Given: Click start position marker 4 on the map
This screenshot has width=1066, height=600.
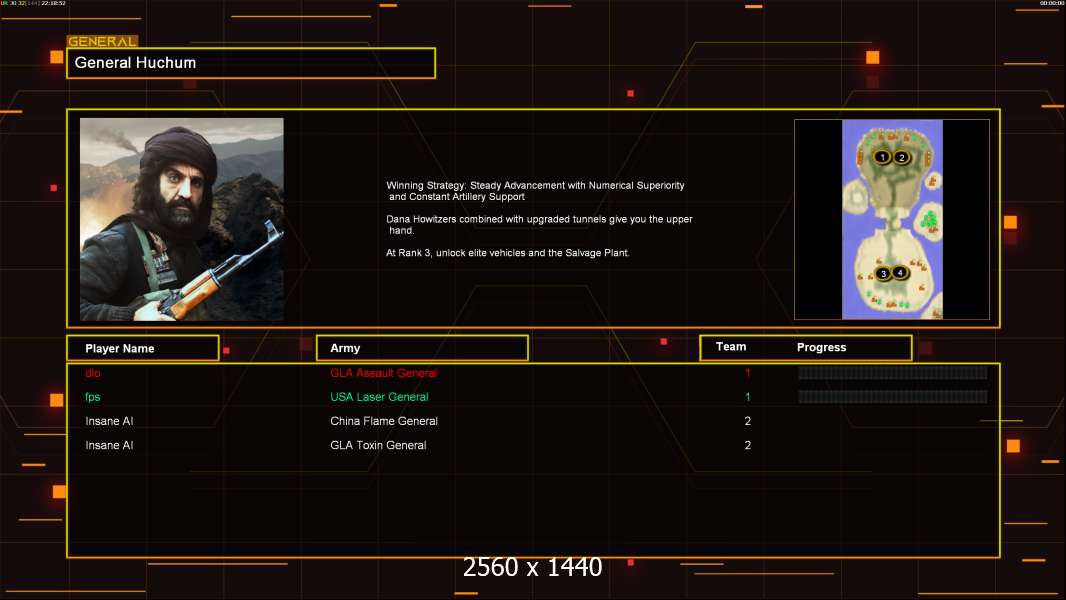Looking at the screenshot, I should pos(900,272).
